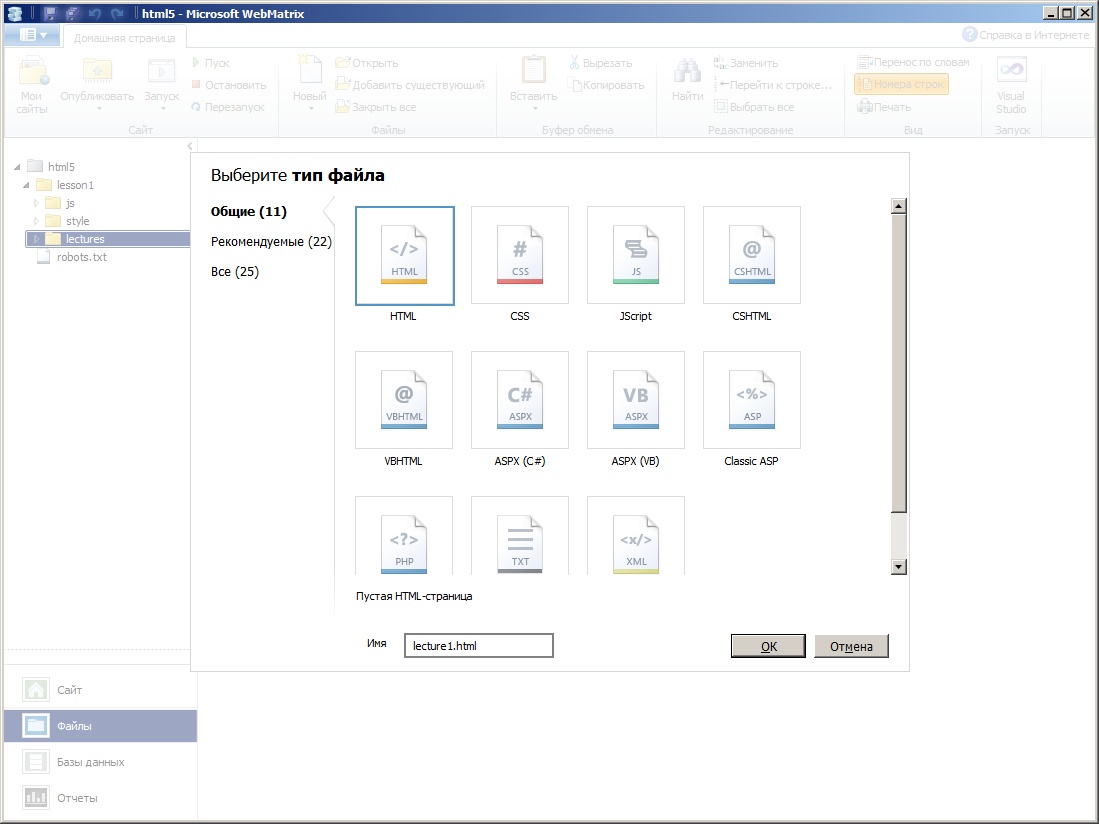Show the Общие (11) category

(x=249, y=212)
